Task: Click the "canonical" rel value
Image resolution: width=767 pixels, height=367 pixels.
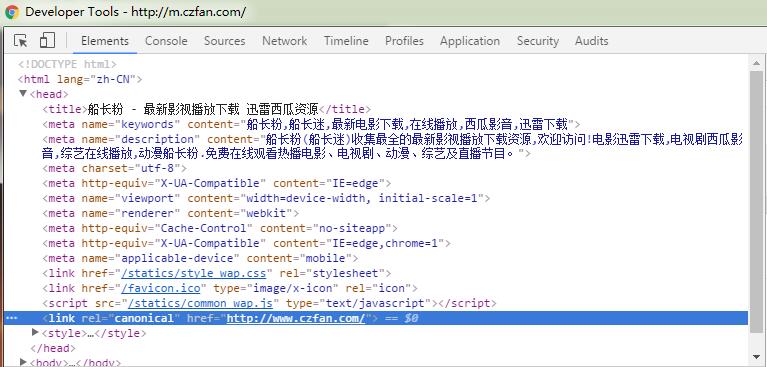Action: [144, 318]
